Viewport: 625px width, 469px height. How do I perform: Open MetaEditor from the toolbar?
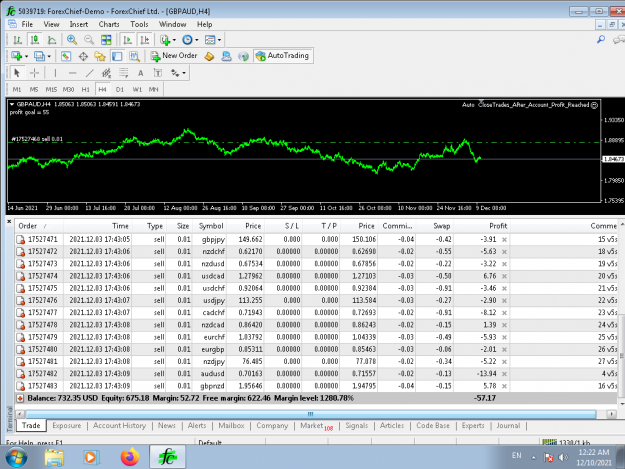point(209,57)
